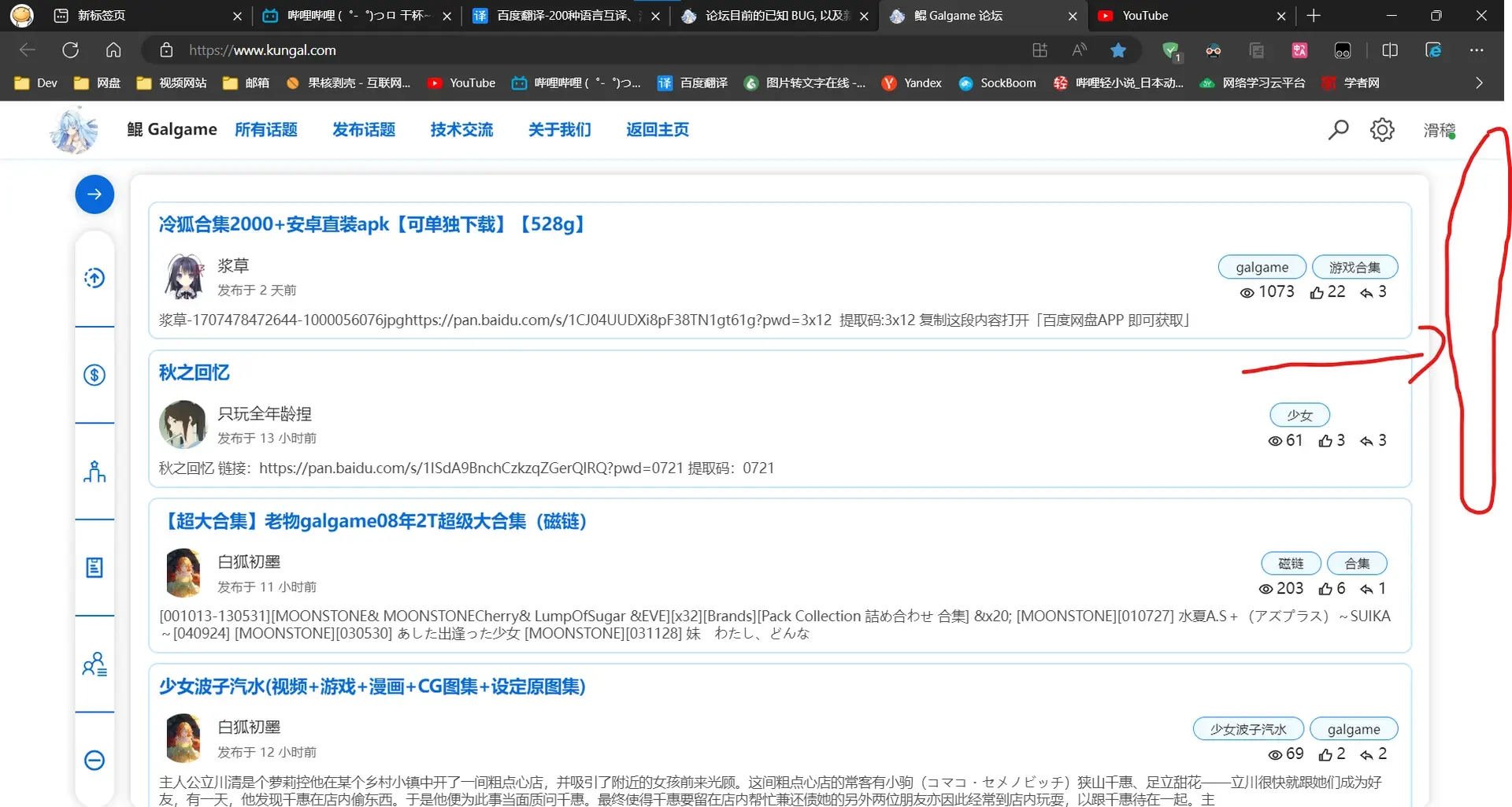Click the user ranking list sidebar icon
1512x807 pixels.
coord(94,664)
